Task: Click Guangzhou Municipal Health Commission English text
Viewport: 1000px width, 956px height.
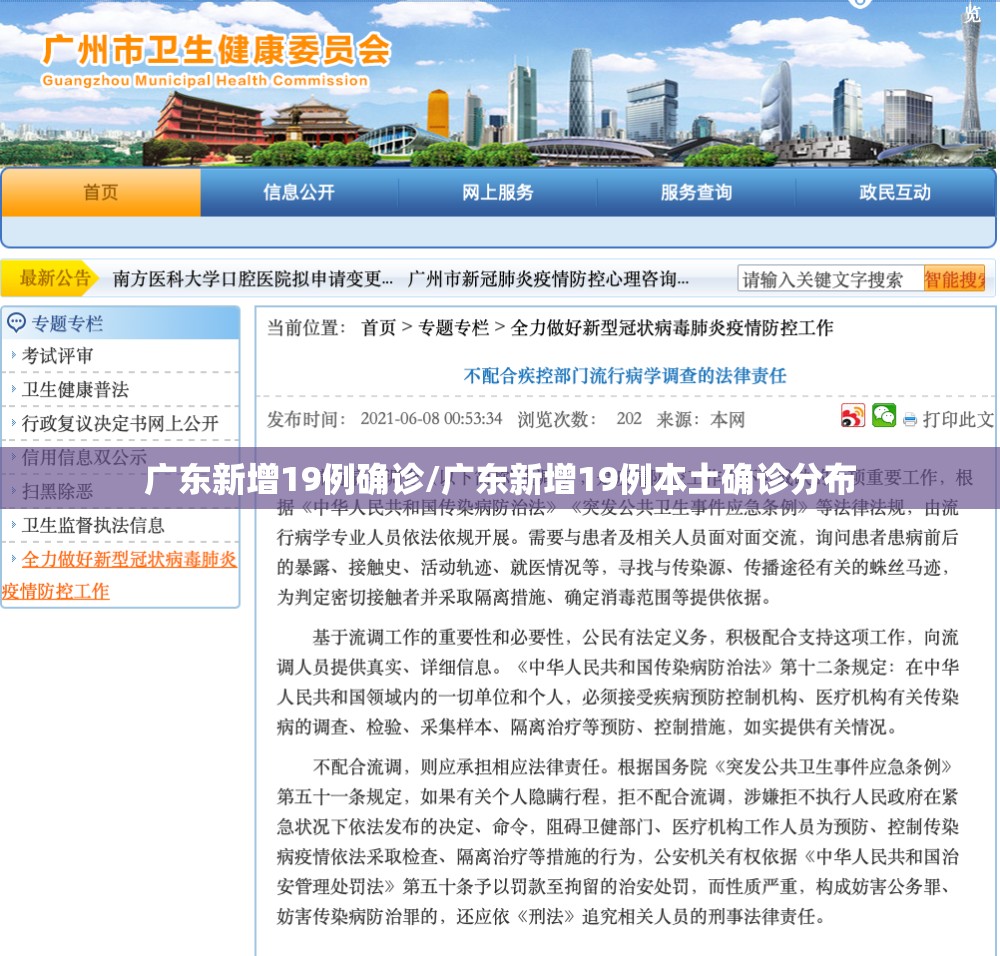Action: coord(205,81)
